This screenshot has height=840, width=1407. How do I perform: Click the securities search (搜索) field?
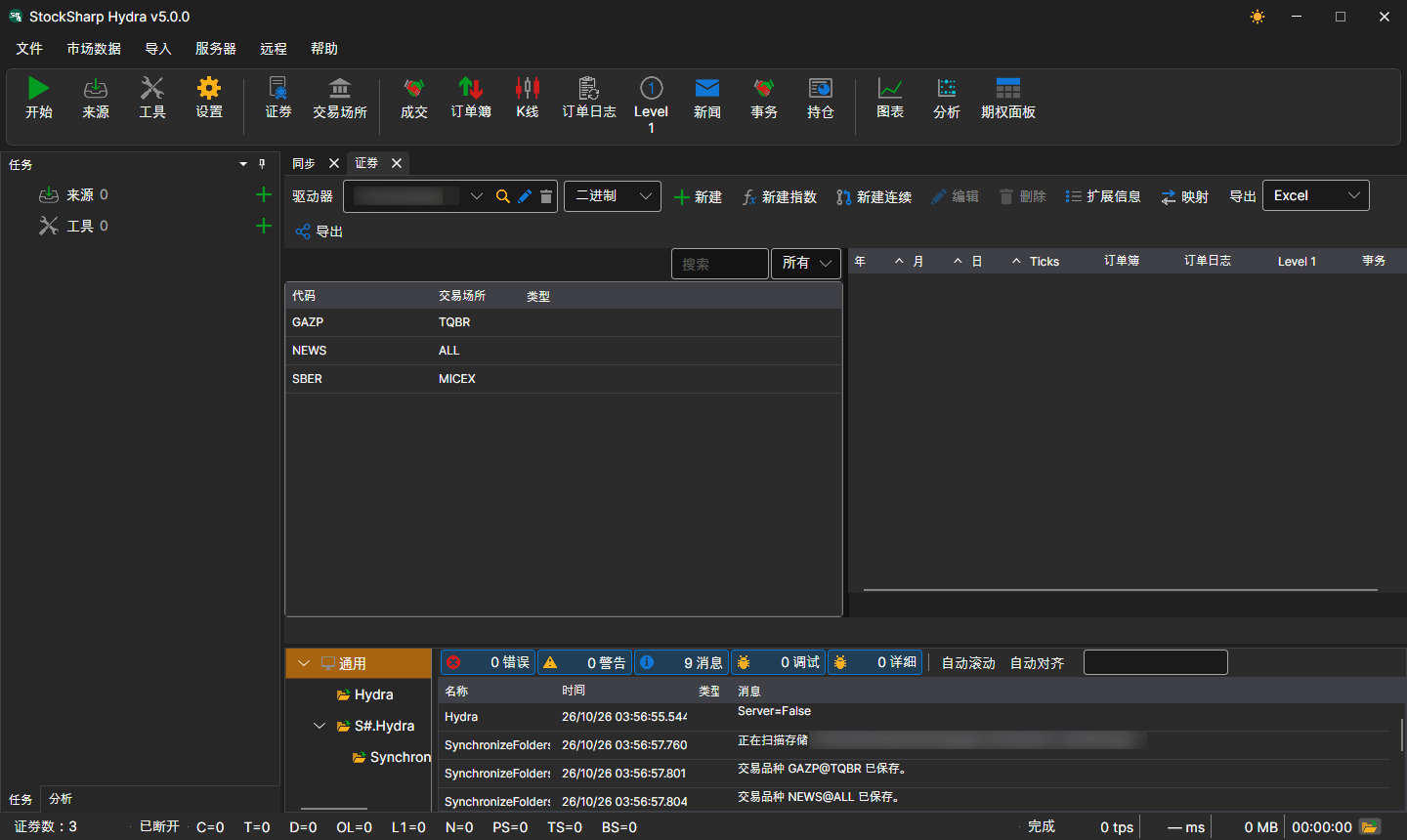pyautogui.click(x=719, y=264)
